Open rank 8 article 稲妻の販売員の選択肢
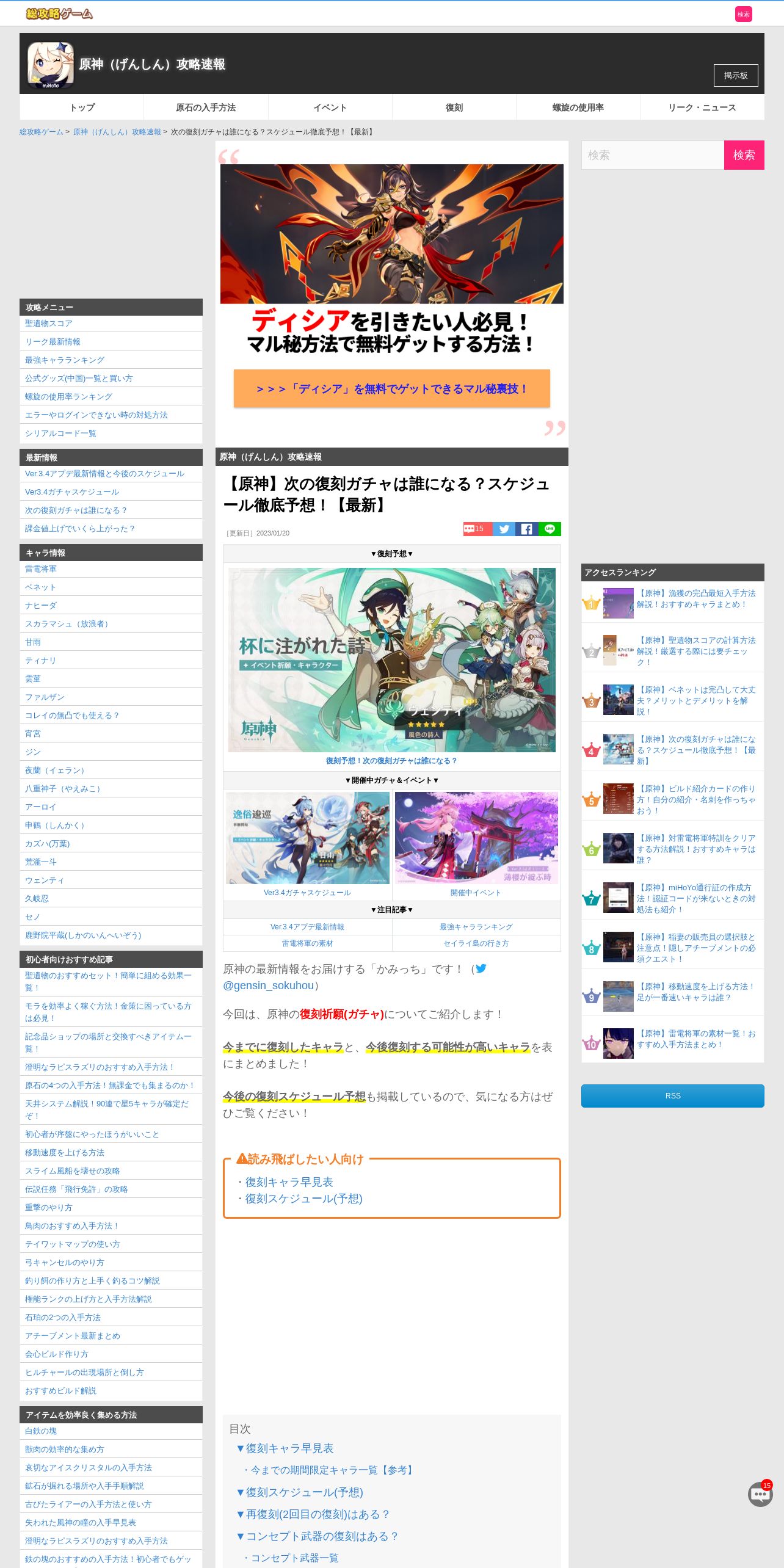The width and height of the screenshot is (784, 1568). click(696, 948)
